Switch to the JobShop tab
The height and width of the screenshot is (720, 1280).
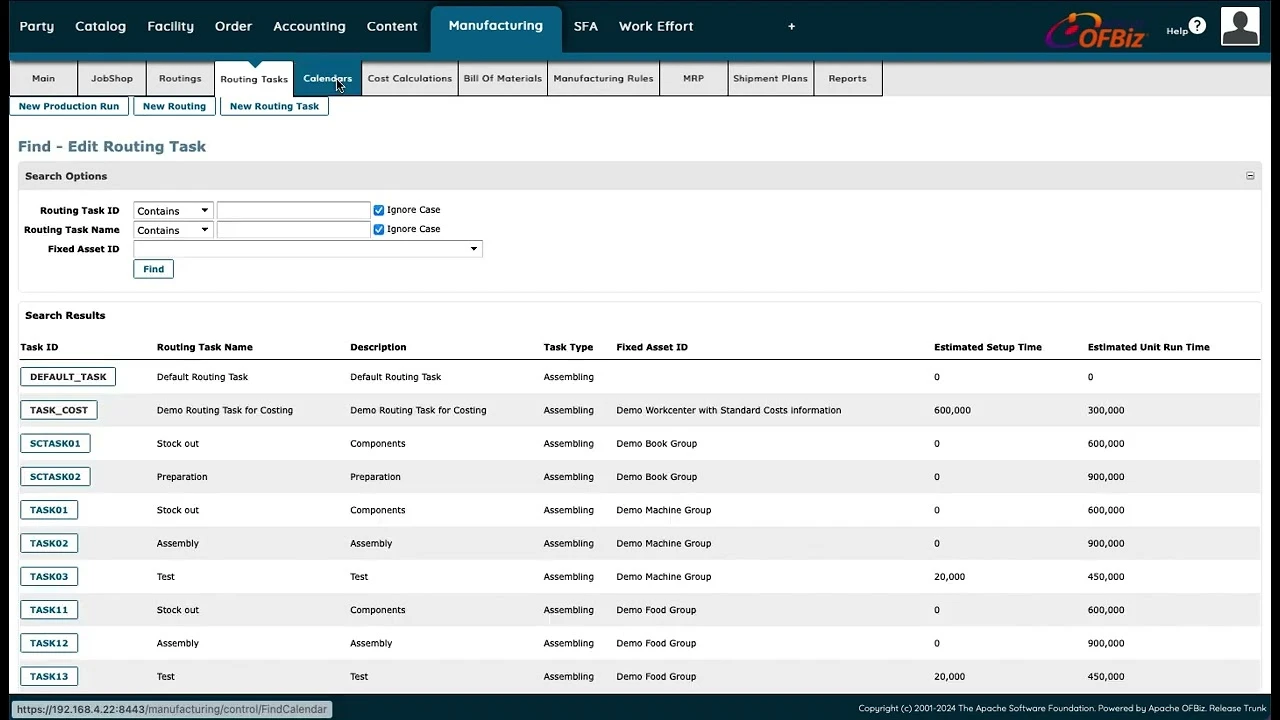pyautogui.click(x=112, y=78)
